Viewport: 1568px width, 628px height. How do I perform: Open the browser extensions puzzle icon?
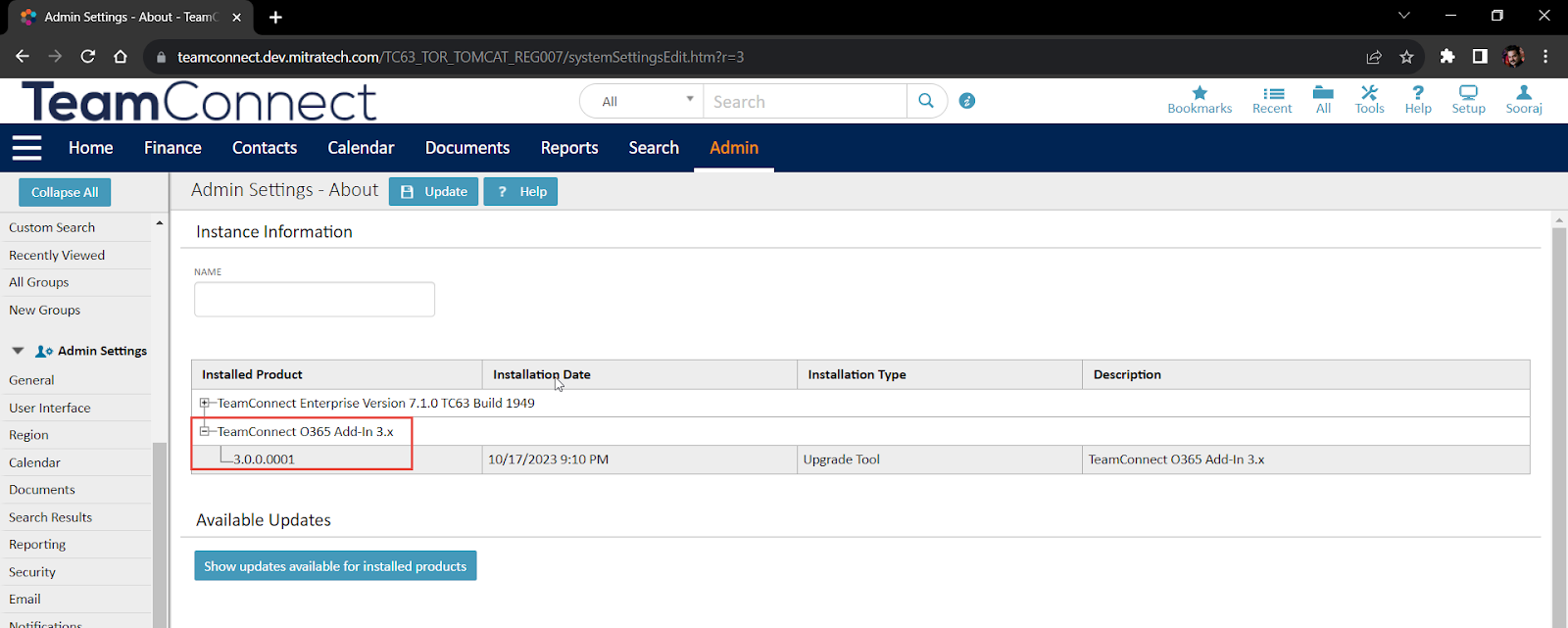[1447, 57]
